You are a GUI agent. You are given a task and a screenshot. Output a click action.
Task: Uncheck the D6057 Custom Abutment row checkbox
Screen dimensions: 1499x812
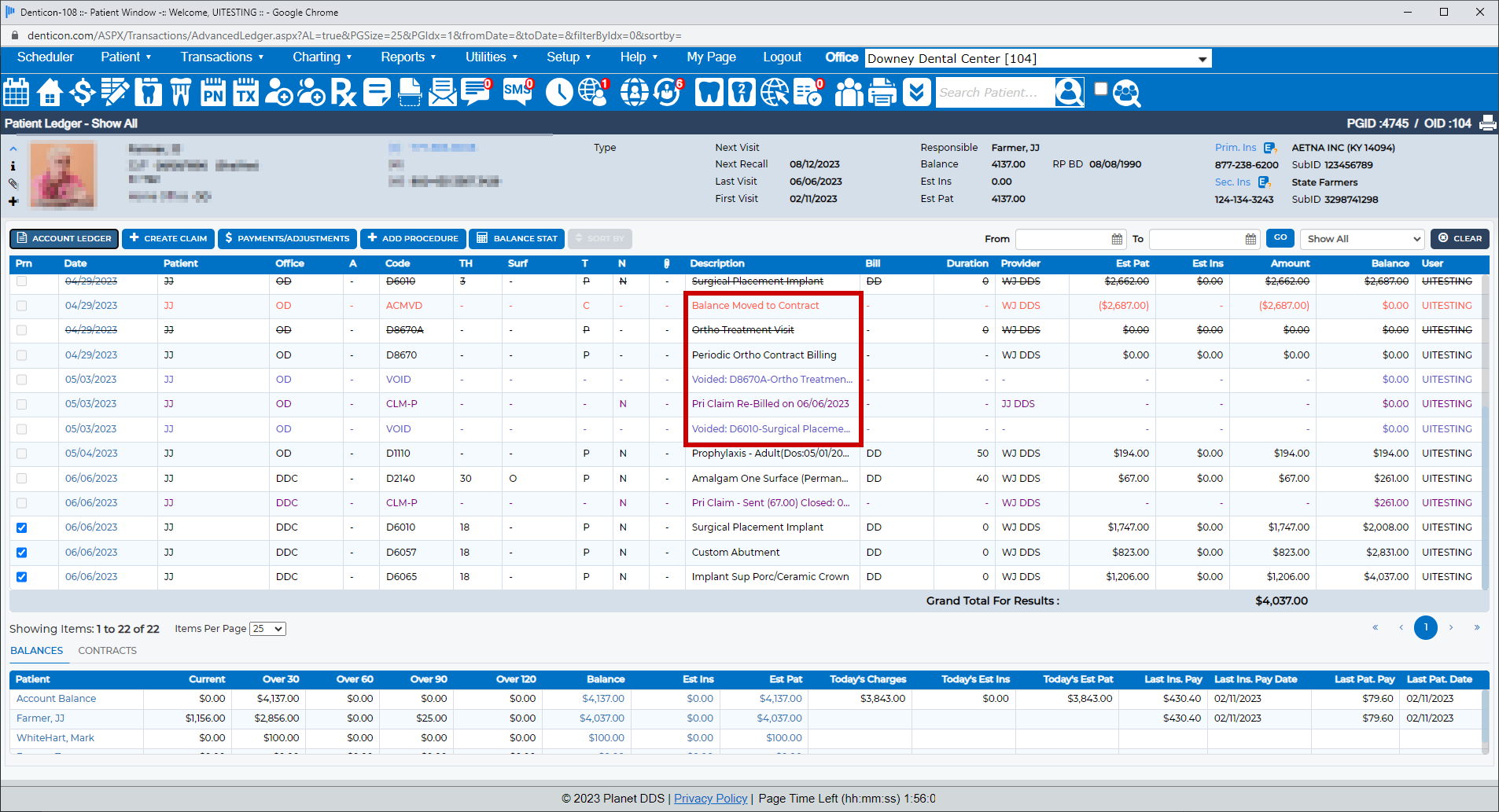(22, 553)
